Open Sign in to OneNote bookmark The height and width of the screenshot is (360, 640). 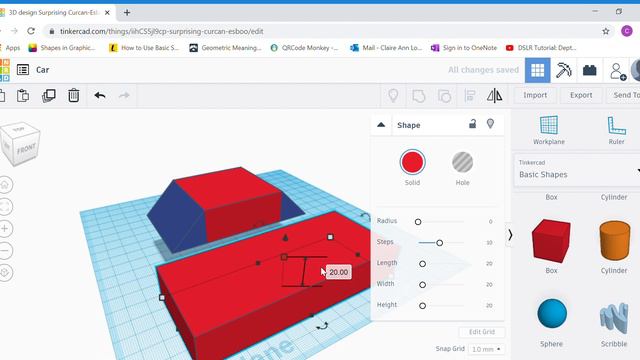[x=464, y=48]
